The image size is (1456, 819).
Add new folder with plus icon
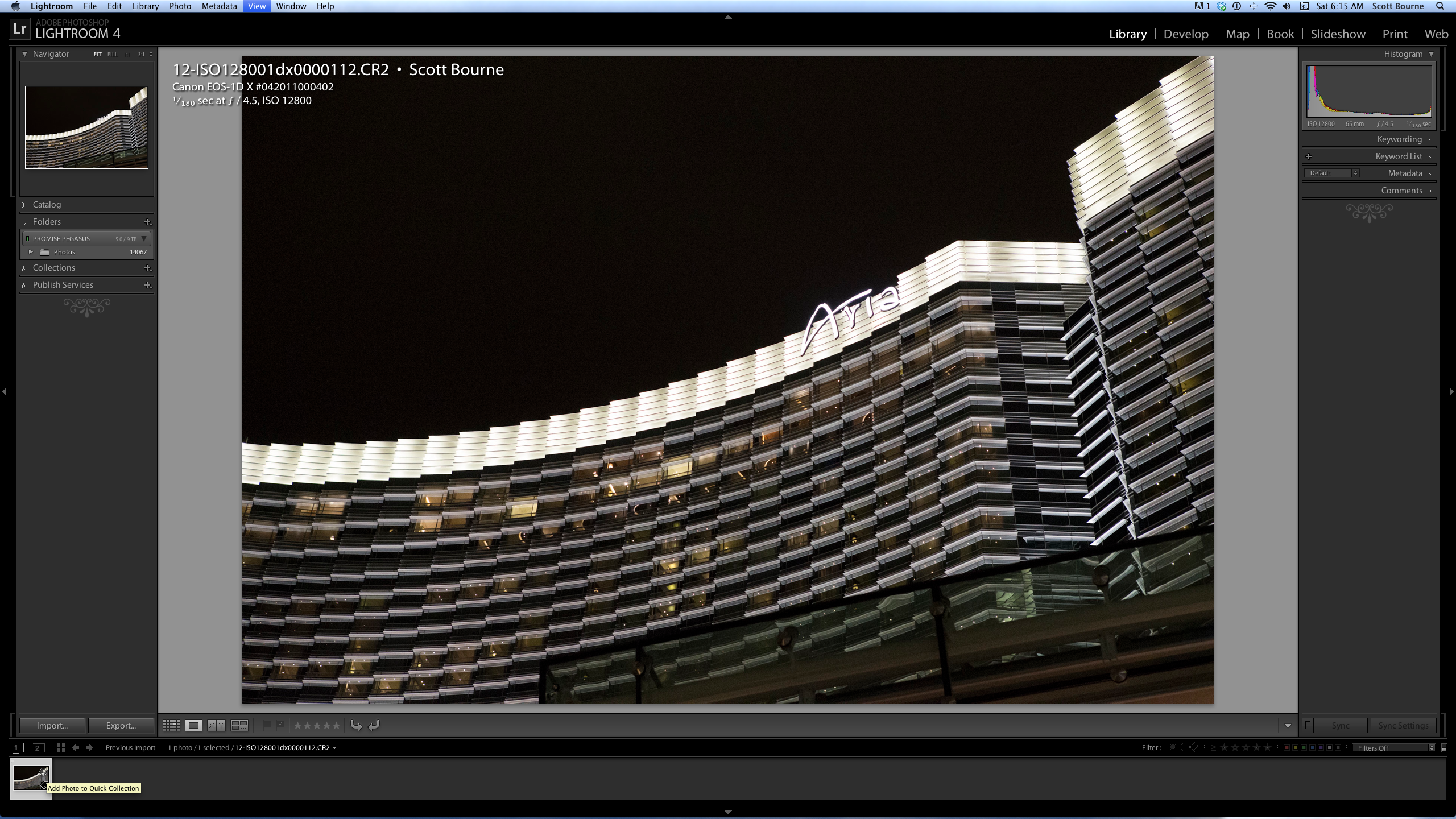click(147, 222)
